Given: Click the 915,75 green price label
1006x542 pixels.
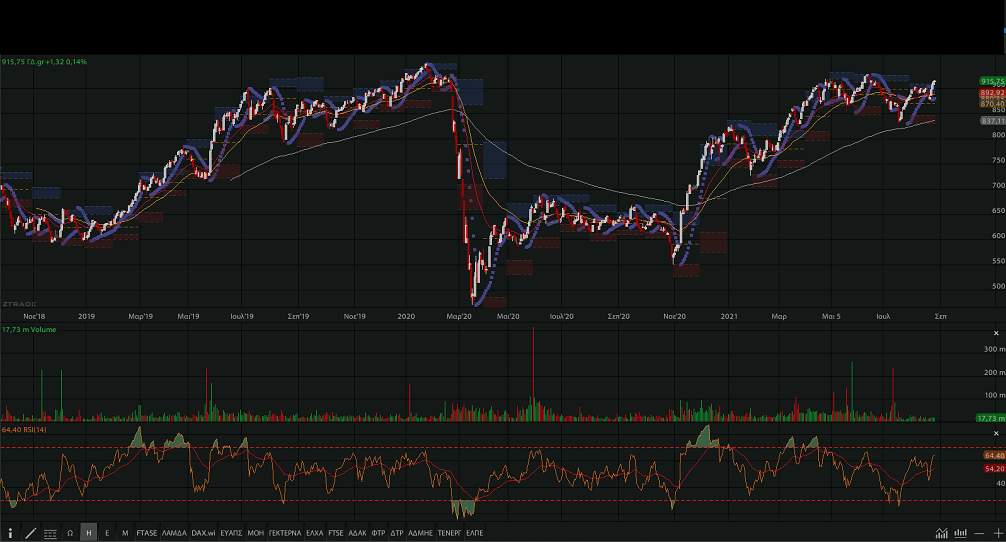Looking at the screenshot, I should pyautogui.click(x=992, y=81).
